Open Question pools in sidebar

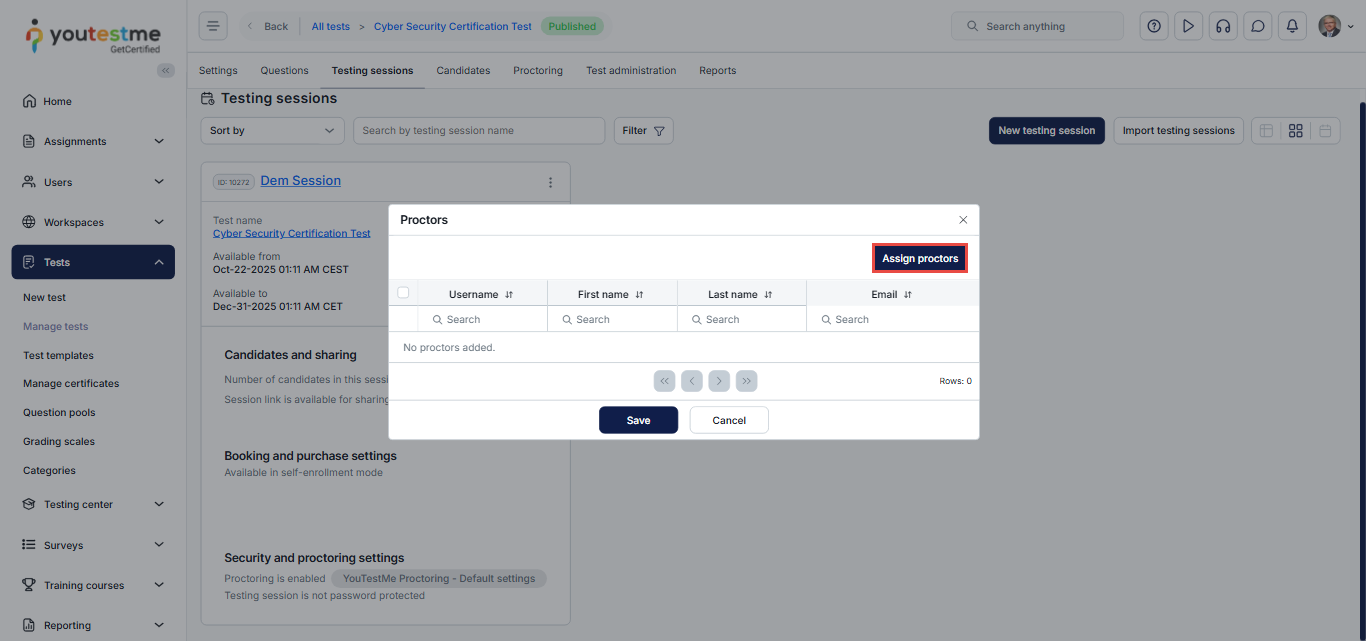[59, 412]
